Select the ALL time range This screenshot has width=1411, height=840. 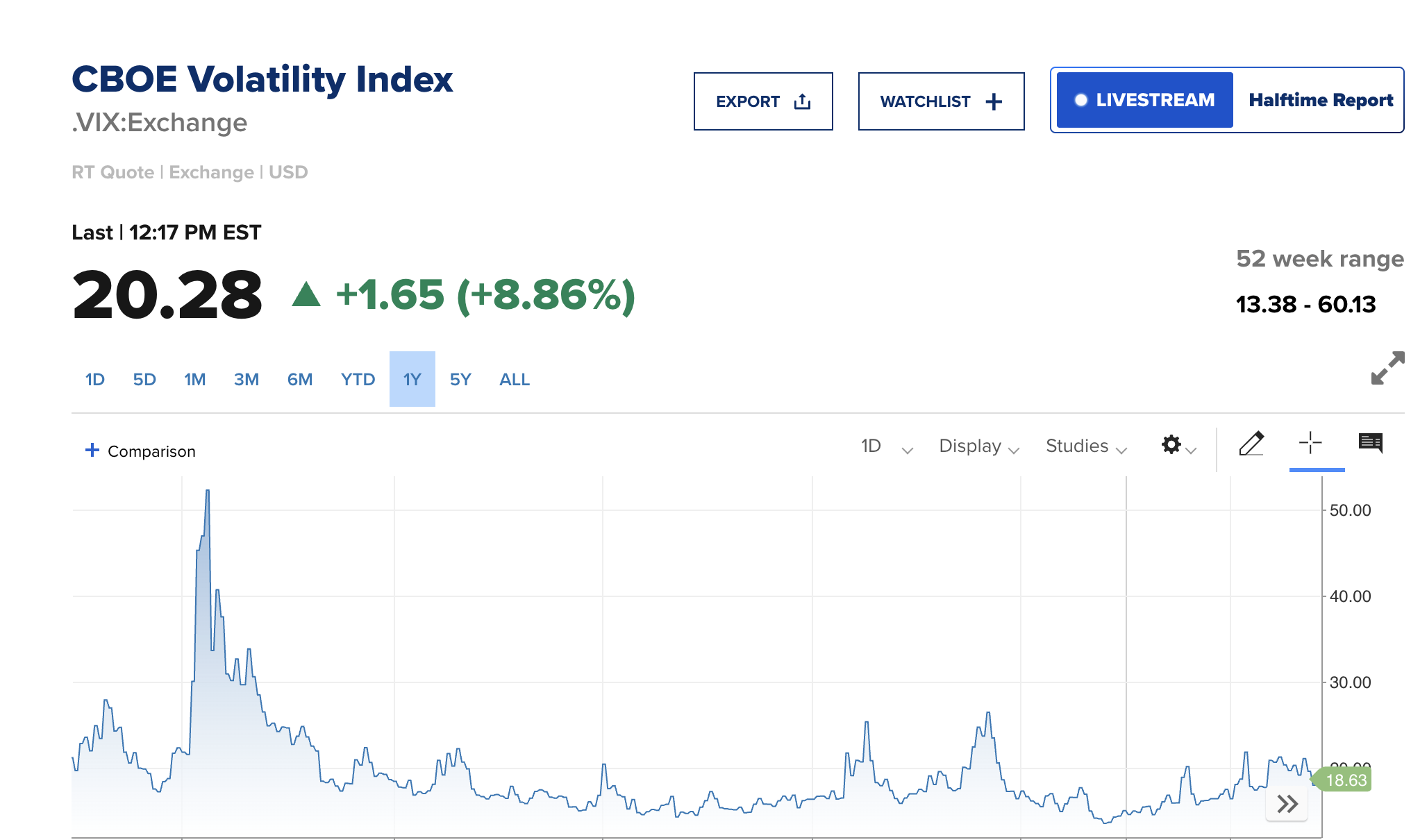click(514, 379)
